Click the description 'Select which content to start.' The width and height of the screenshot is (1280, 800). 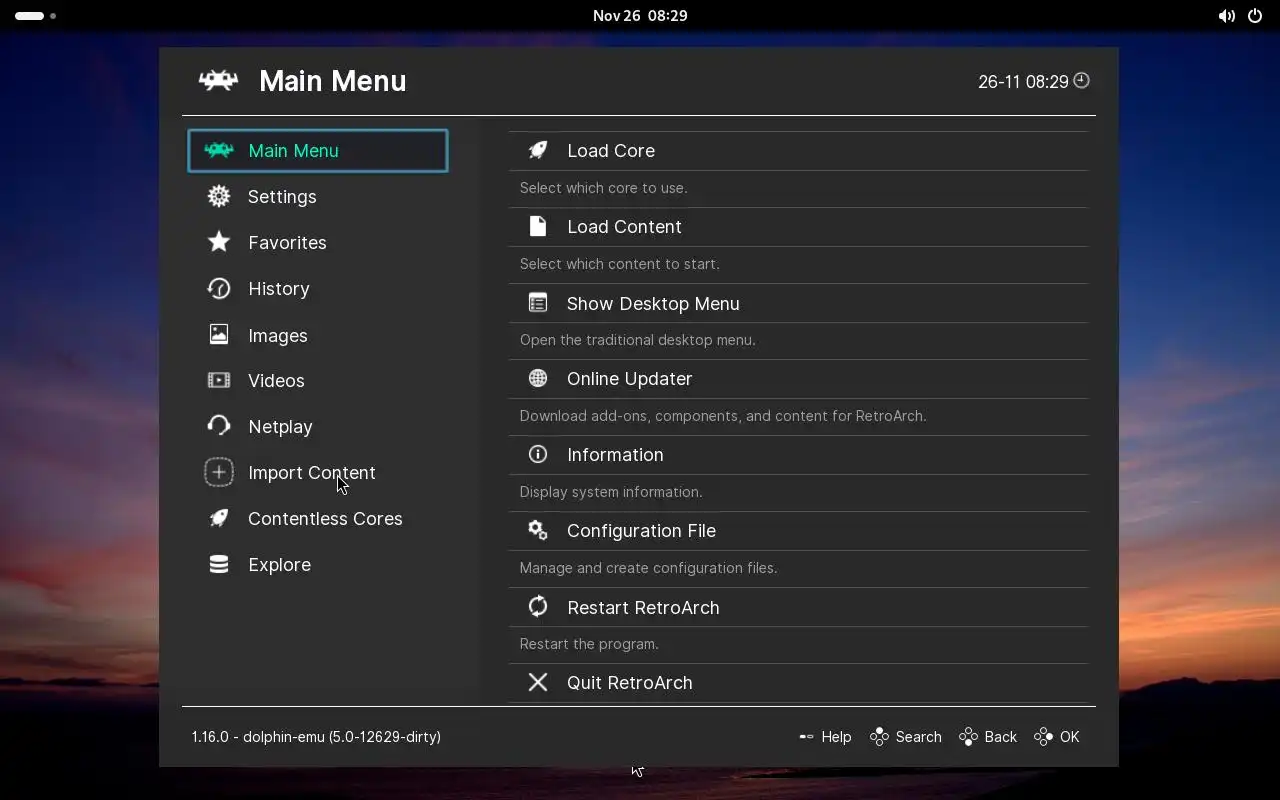pos(619,264)
